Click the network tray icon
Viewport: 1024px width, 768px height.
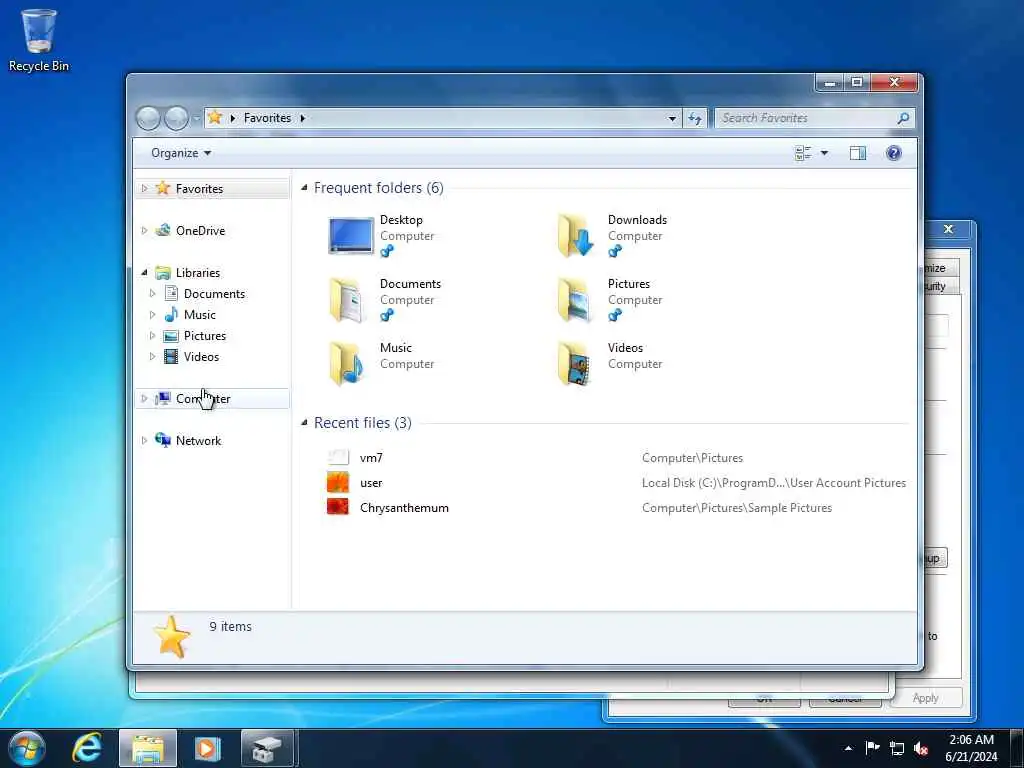click(897, 748)
